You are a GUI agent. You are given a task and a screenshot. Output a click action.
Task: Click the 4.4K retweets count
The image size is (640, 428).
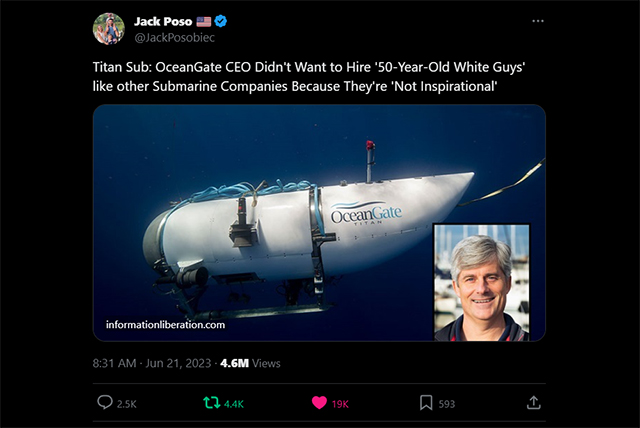(x=234, y=404)
